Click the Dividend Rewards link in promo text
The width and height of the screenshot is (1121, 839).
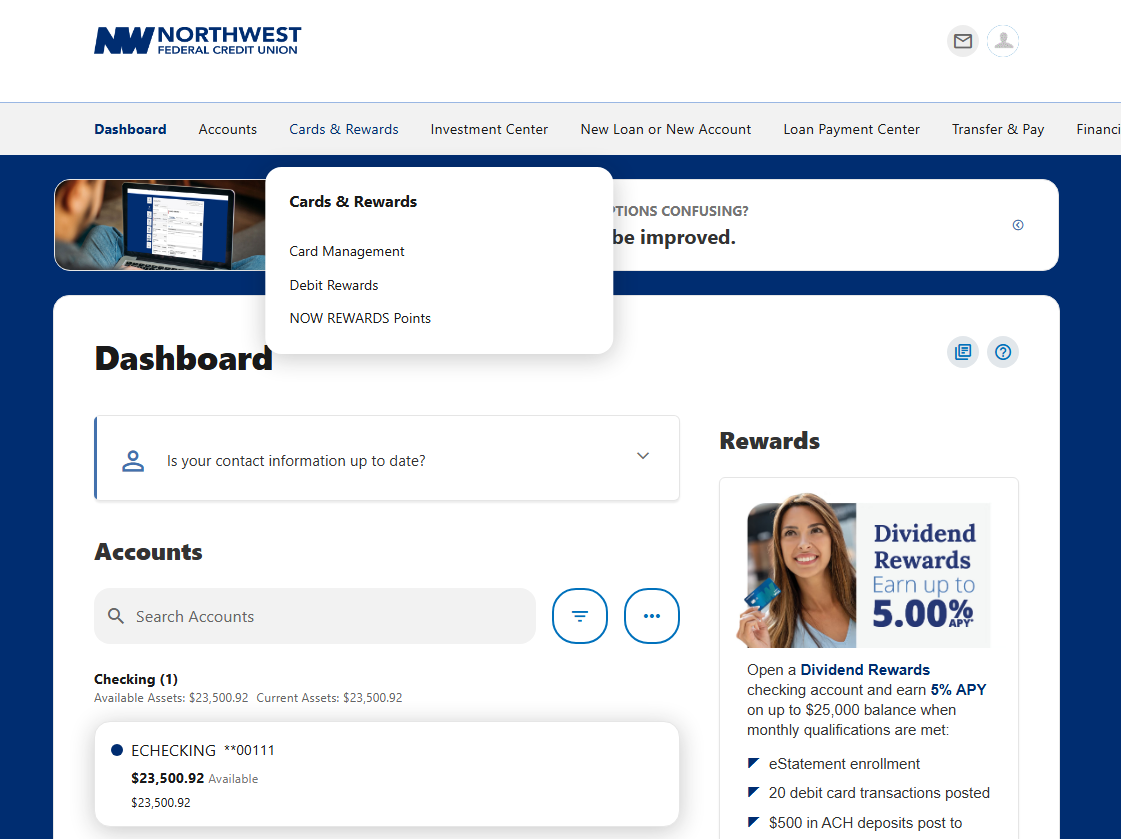click(x=865, y=670)
